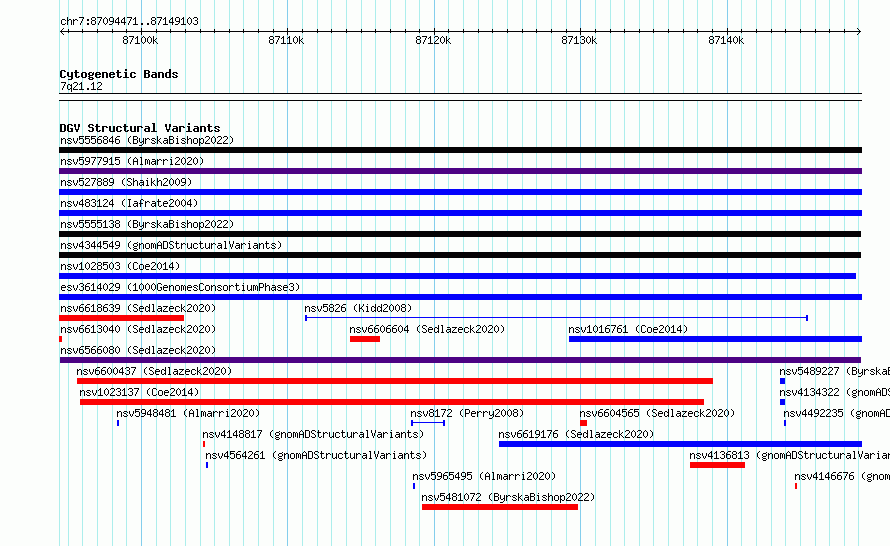Click the 7q21.12 cytogenetic band label
This screenshot has width=890, height=546.
coord(81,86)
